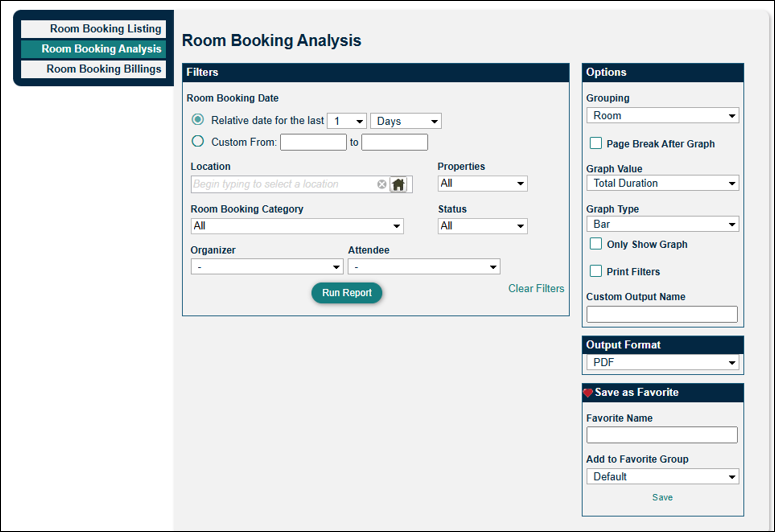This screenshot has width=775, height=532.
Task: Click the heart icon in Save as Favorite
Action: (x=588, y=393)
